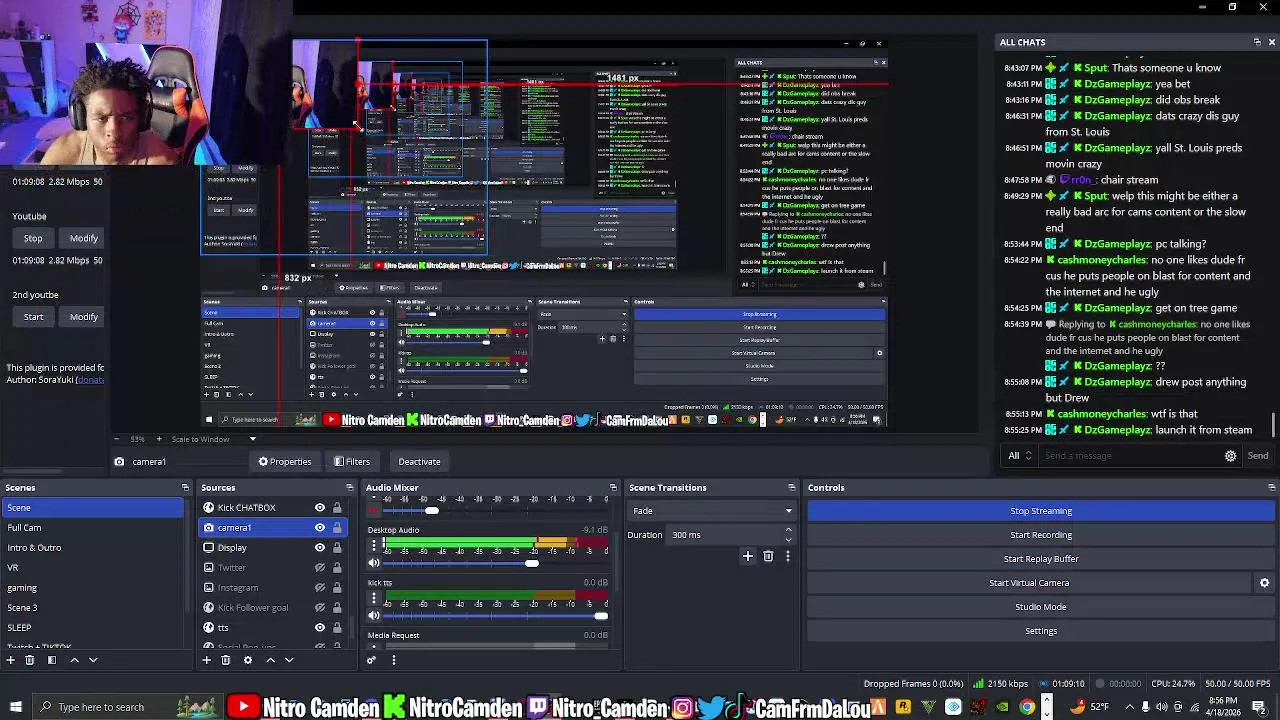This screenshot has height=720, width=1280.
Task: Move selected source down in Sources list
Action: pos(289,660)
